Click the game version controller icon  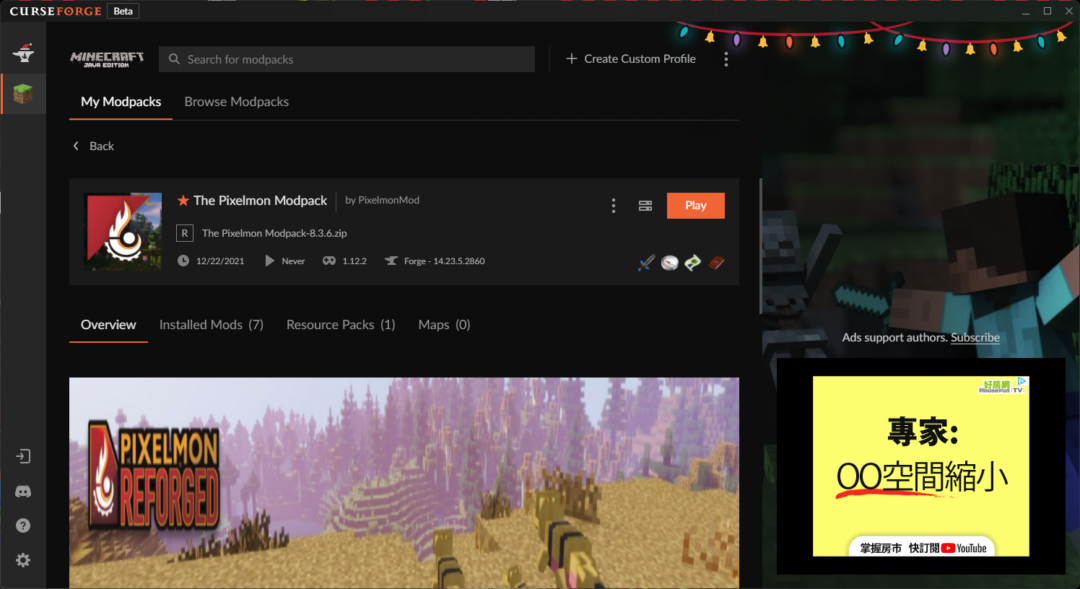pos(329,261)
